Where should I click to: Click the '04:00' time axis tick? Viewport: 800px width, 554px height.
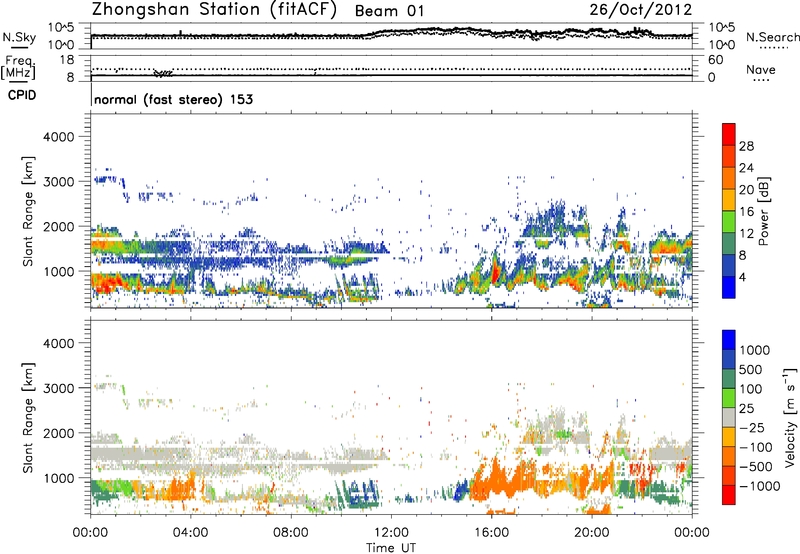click(190, 533)
